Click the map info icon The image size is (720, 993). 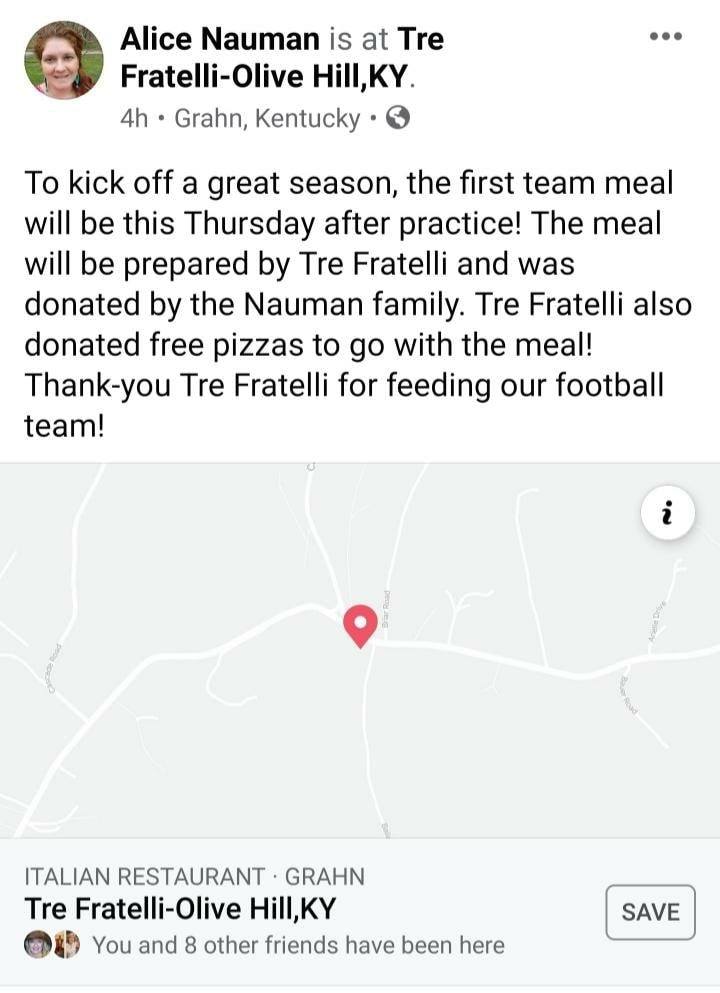667,514
